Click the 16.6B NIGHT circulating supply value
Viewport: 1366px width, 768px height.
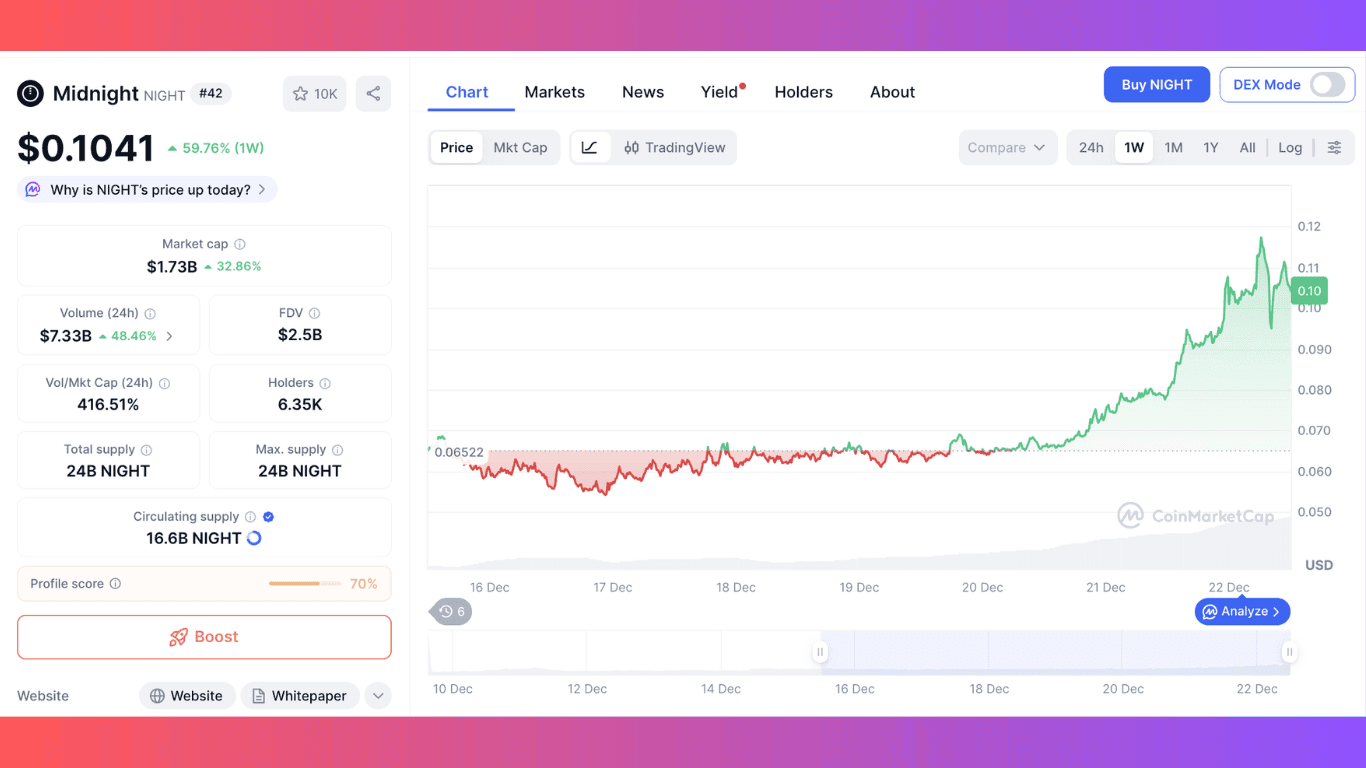click(x=194, y=538)
